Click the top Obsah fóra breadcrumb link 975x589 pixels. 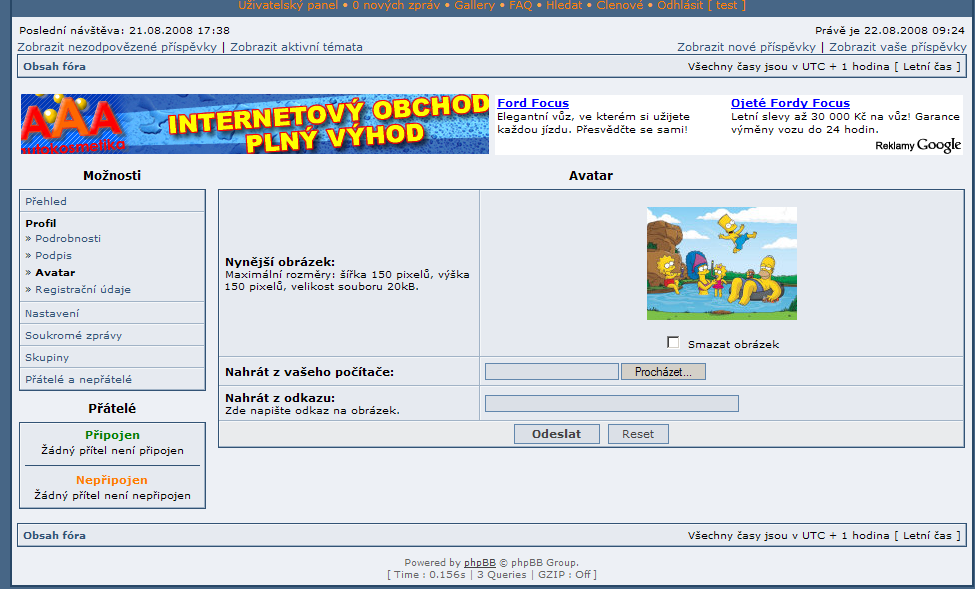[54, 67]
